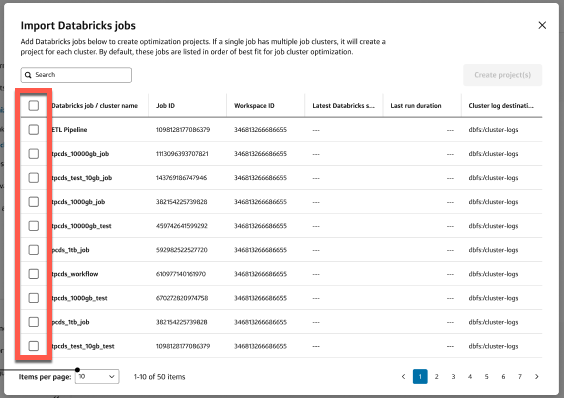The width and height of the screenshot is (564, 398).
Task: Jump to page 7
Action: tap(520, 376)
